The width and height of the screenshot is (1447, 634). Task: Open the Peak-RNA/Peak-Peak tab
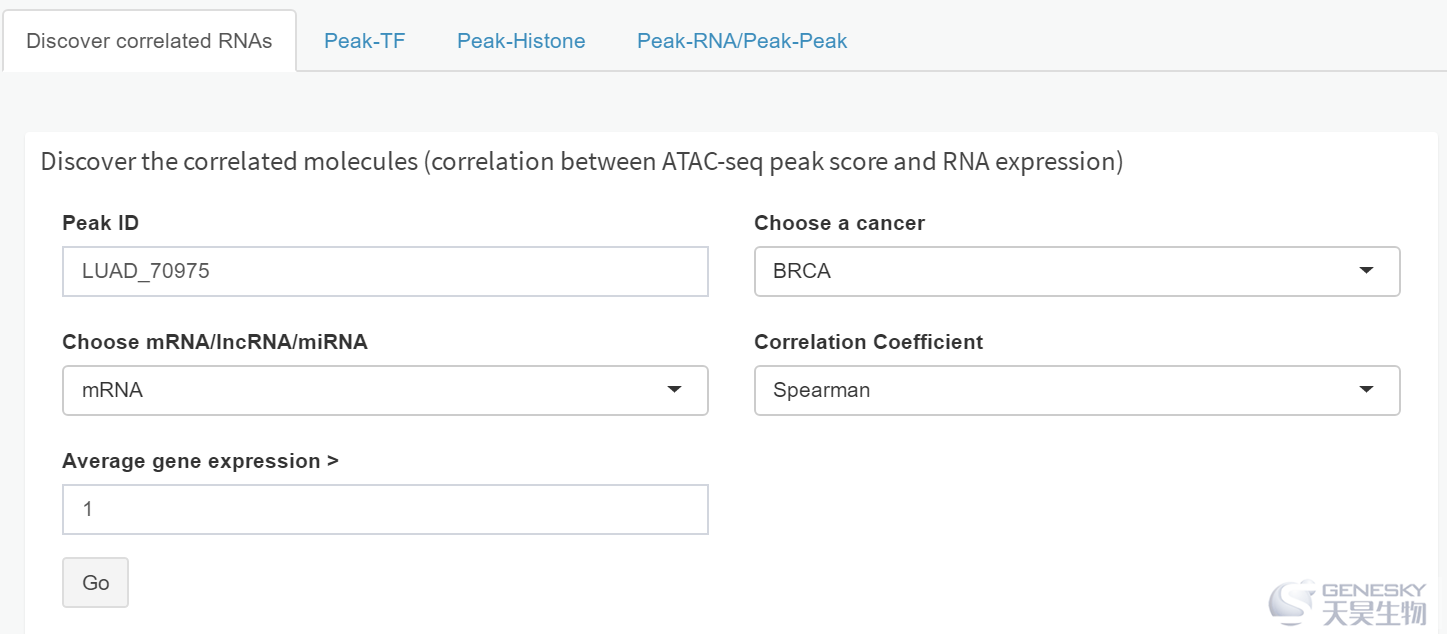click(742, 41)
